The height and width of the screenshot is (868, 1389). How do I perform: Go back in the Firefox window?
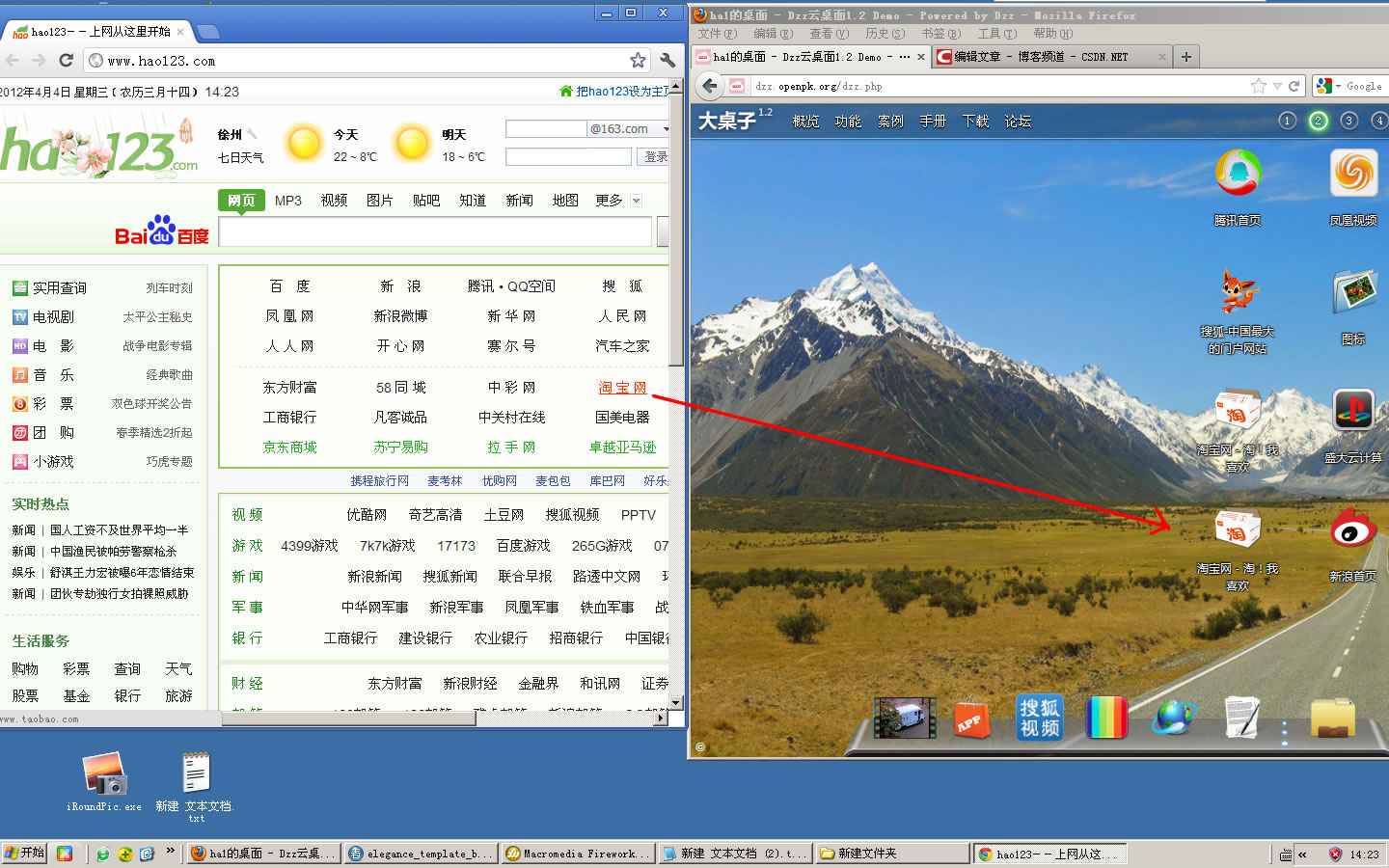710,86
